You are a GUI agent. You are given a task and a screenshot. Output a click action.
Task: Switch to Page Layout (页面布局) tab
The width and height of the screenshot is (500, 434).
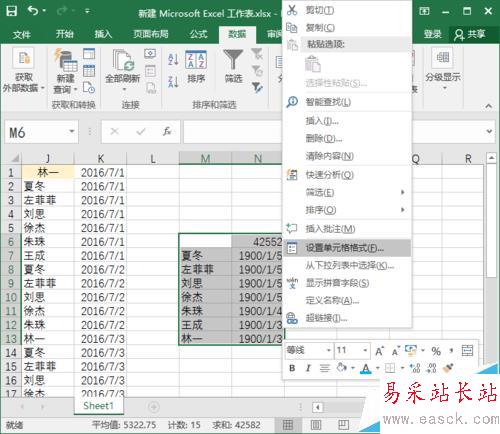point(151,34)
